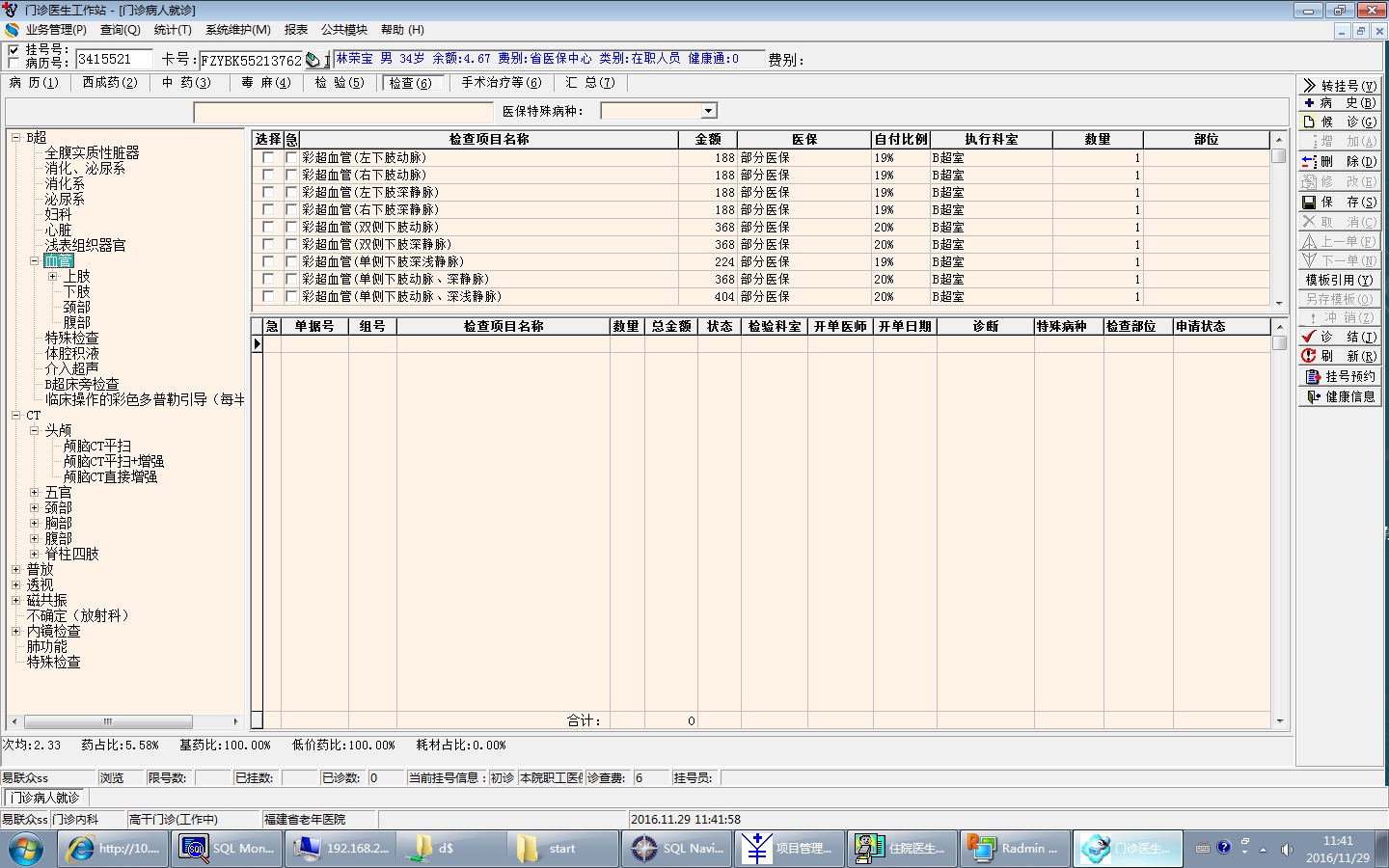The image size is (1389, 868).
Task: Expand the 上肢 tree node
Action: tap(53, 277)
